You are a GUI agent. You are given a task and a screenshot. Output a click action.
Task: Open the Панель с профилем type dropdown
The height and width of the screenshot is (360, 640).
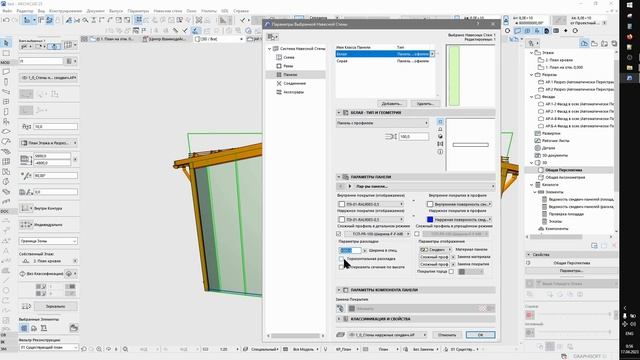(x=382, y=123)
